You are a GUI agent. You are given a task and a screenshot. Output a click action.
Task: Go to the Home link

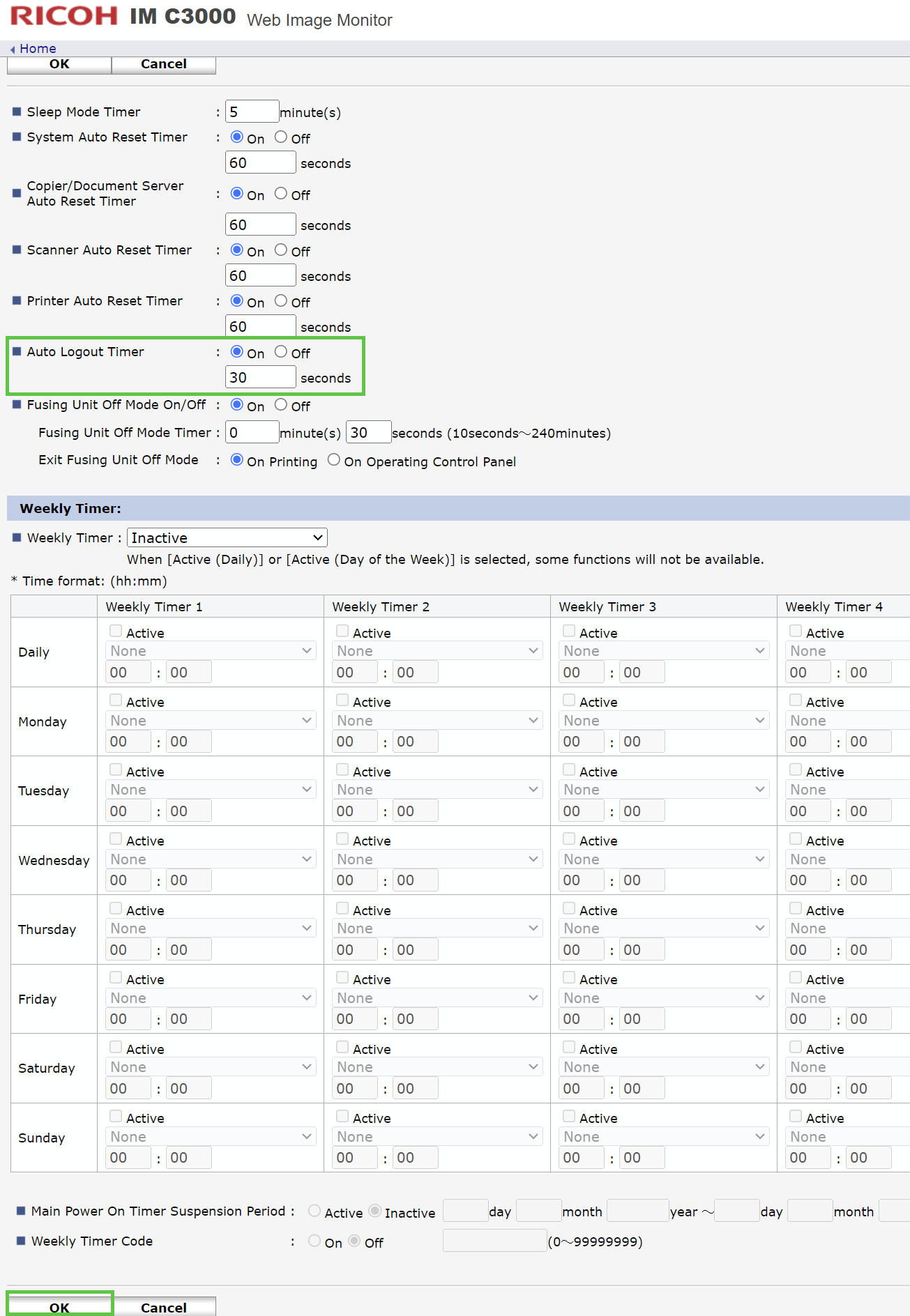tap(38, 49)
